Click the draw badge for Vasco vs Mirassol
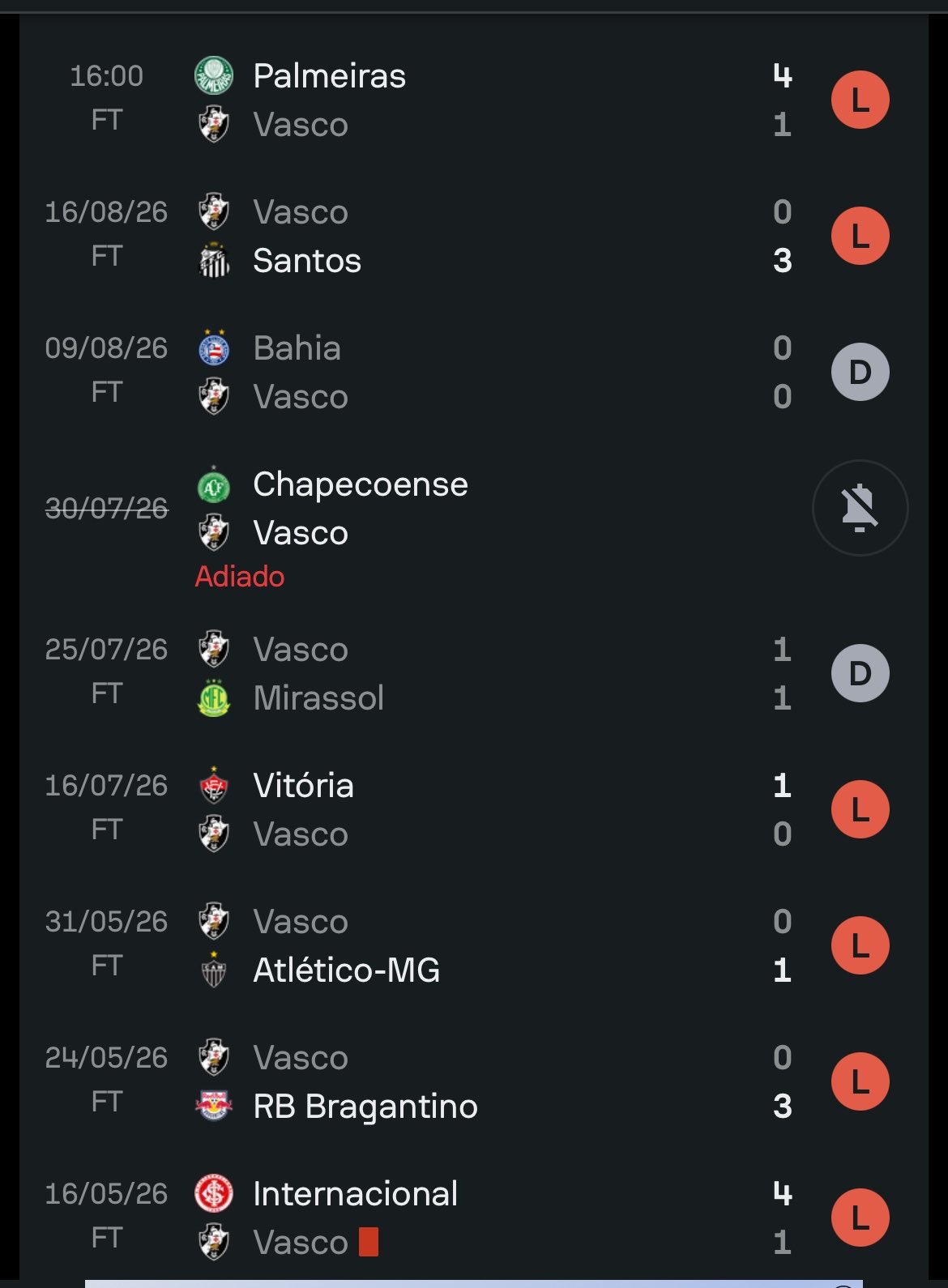948x1288 pixels. pyautogui.click(x=860, y=674)
